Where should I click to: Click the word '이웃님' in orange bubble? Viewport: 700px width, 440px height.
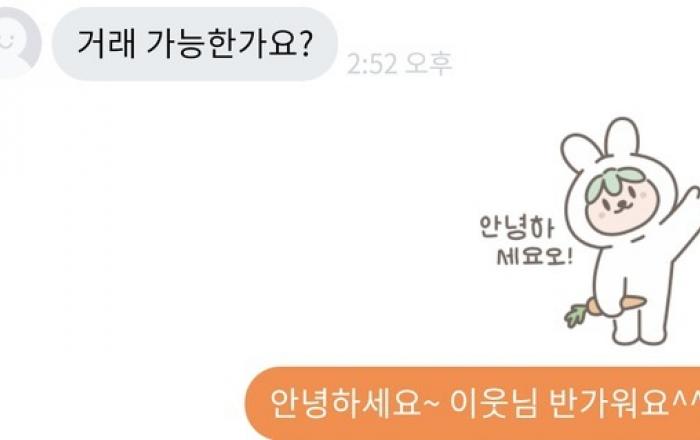(493, 403)
